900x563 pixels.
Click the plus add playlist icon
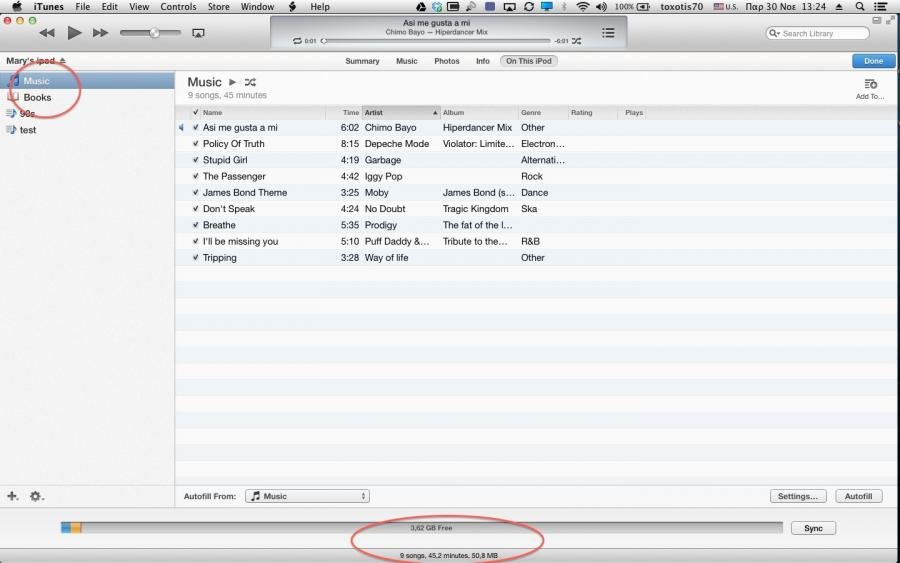13,496
